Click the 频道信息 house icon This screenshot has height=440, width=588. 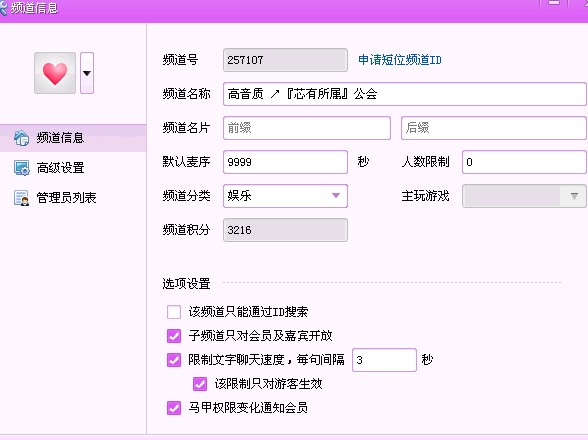(21, 138)
